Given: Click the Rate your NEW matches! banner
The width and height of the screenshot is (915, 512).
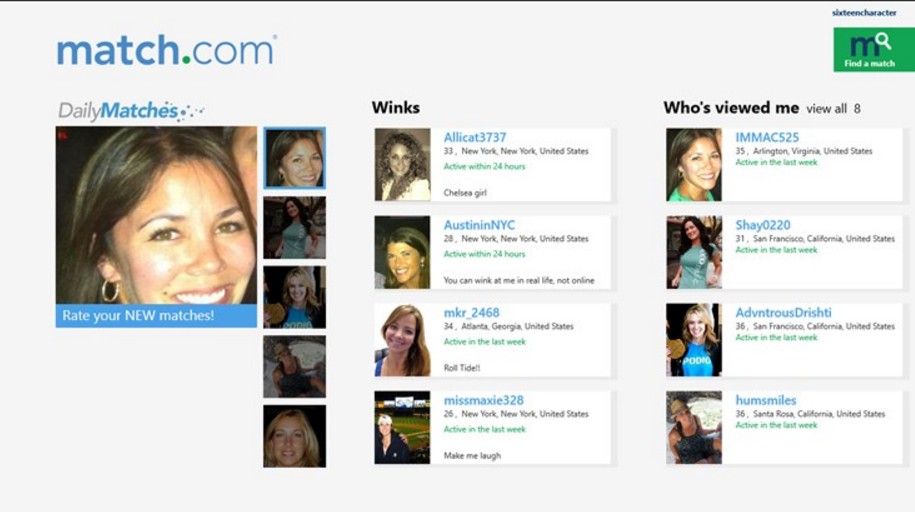Looking at the screenshot, I should (156, 316).
